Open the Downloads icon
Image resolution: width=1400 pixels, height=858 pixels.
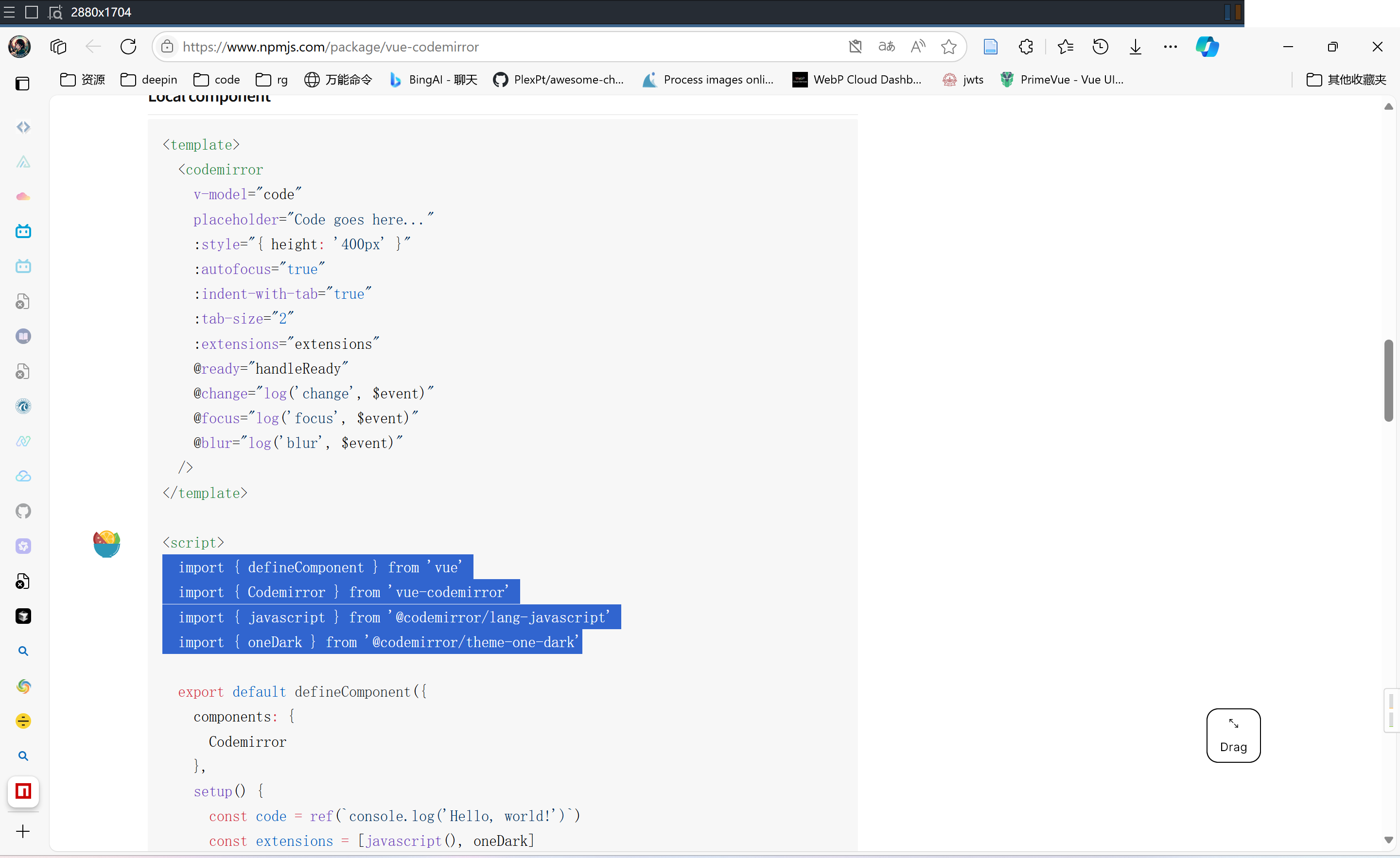click(x=1135, y=47)
